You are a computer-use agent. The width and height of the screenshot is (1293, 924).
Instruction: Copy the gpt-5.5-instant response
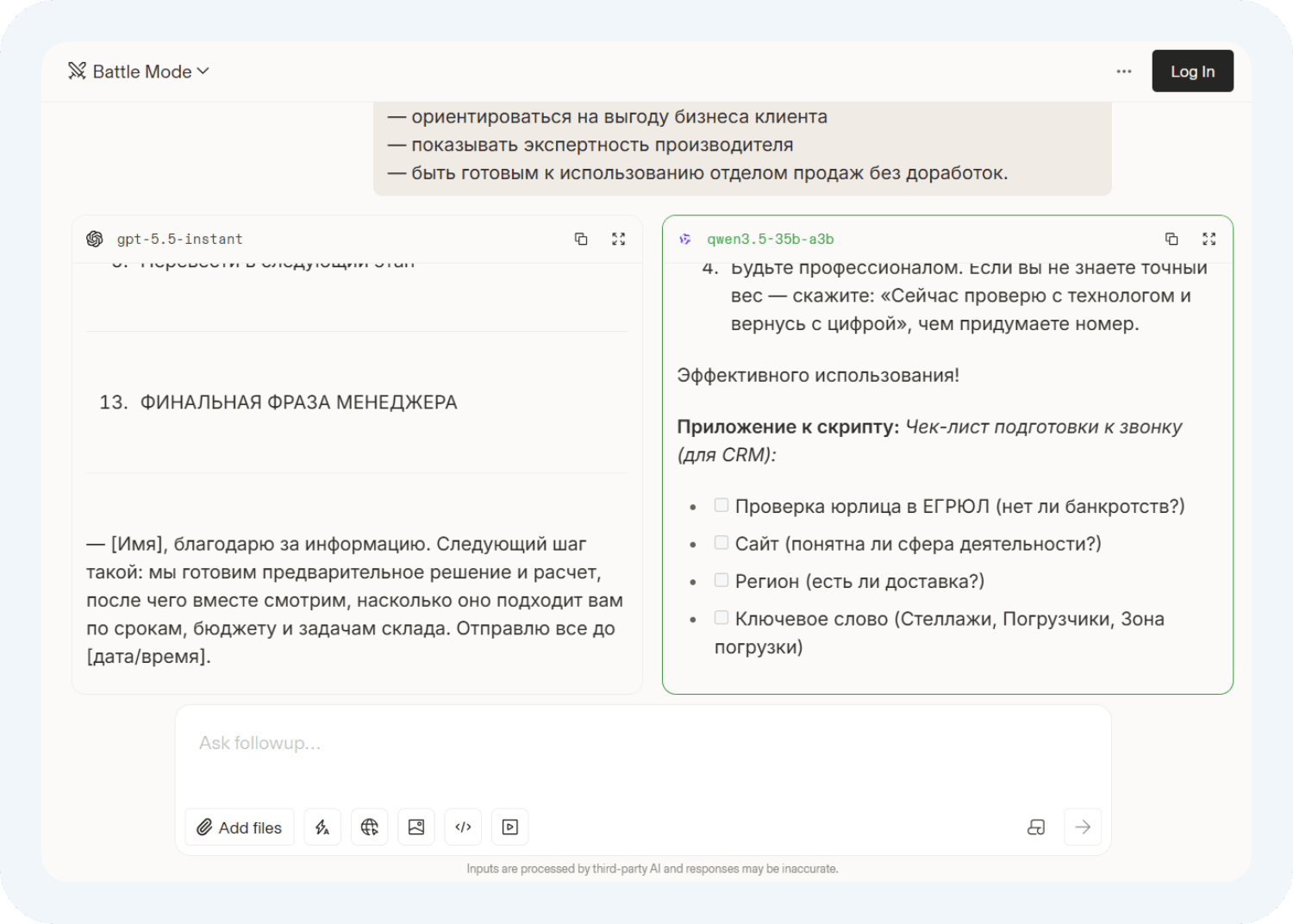581,239
